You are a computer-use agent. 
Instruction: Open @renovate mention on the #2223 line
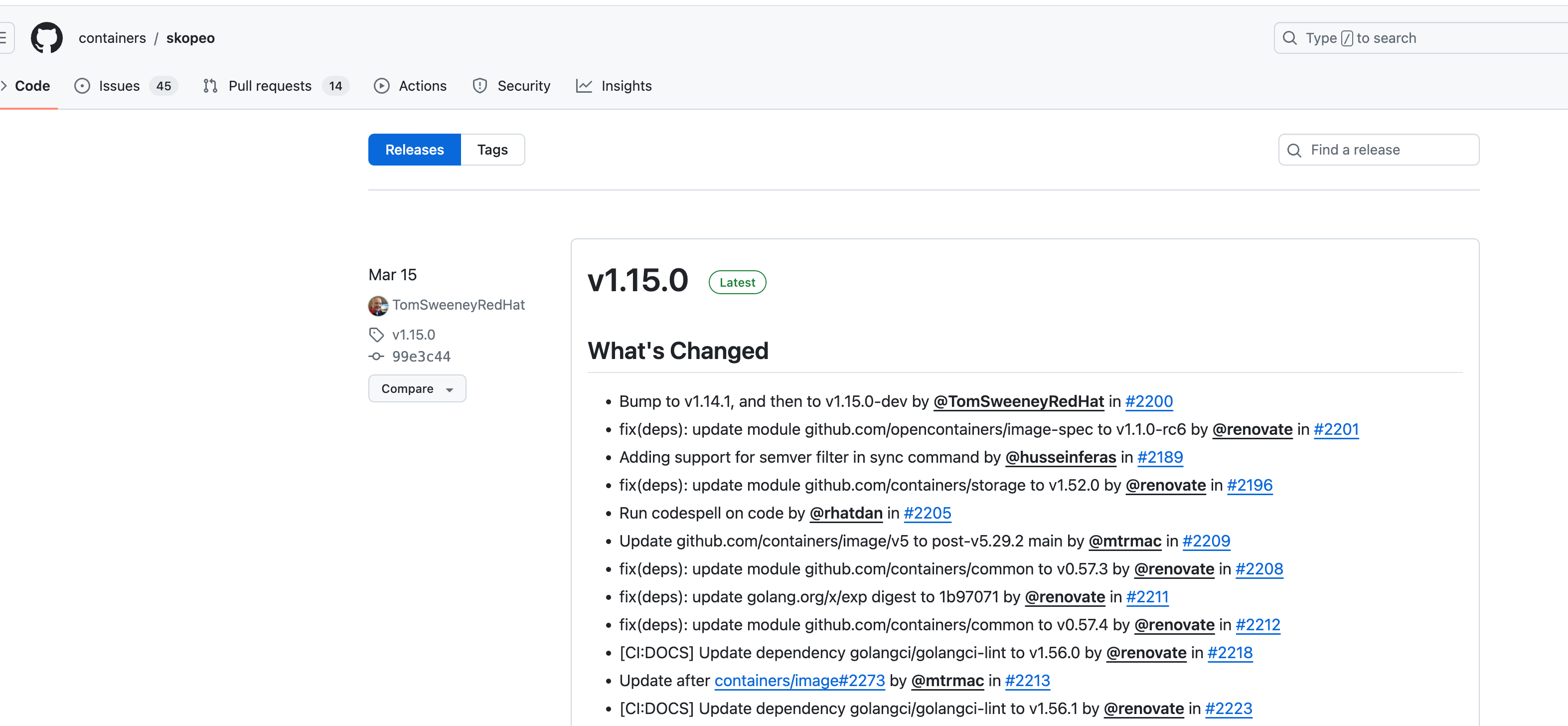1143,709
